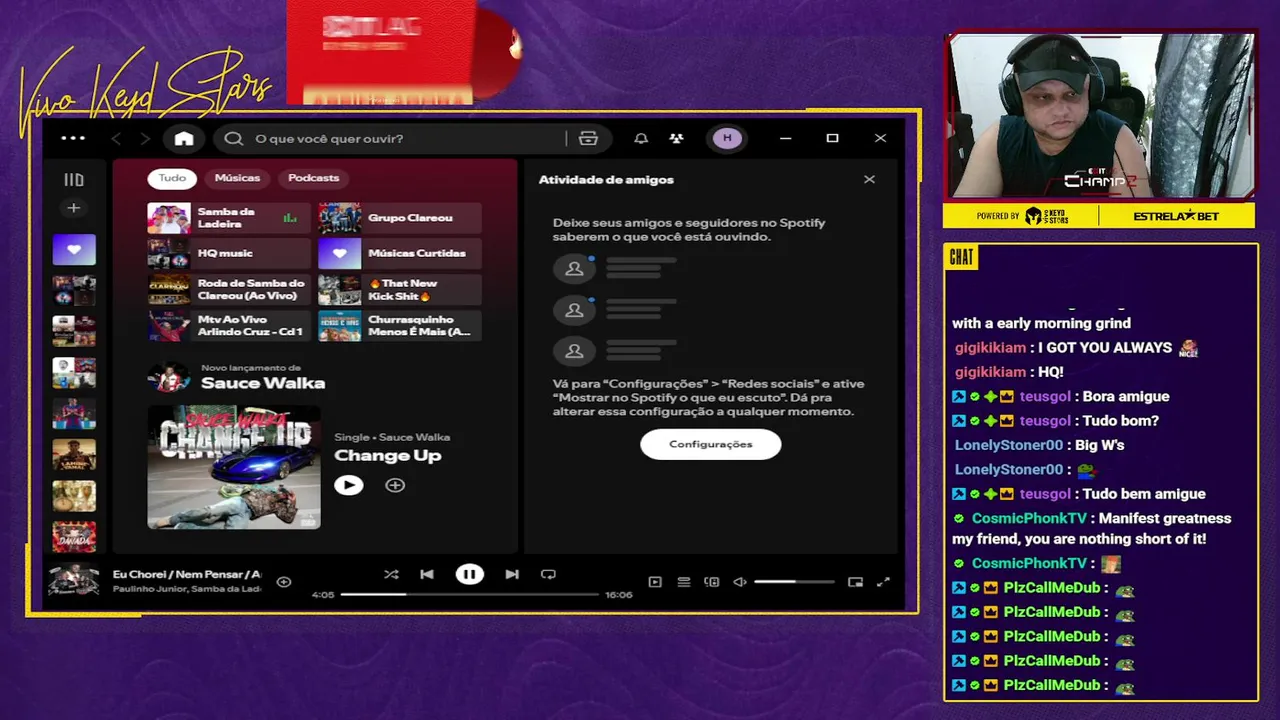This screenshot has height=720, width=1280.
Task: Seek on the song progress bar
Action: pos(469,594)
